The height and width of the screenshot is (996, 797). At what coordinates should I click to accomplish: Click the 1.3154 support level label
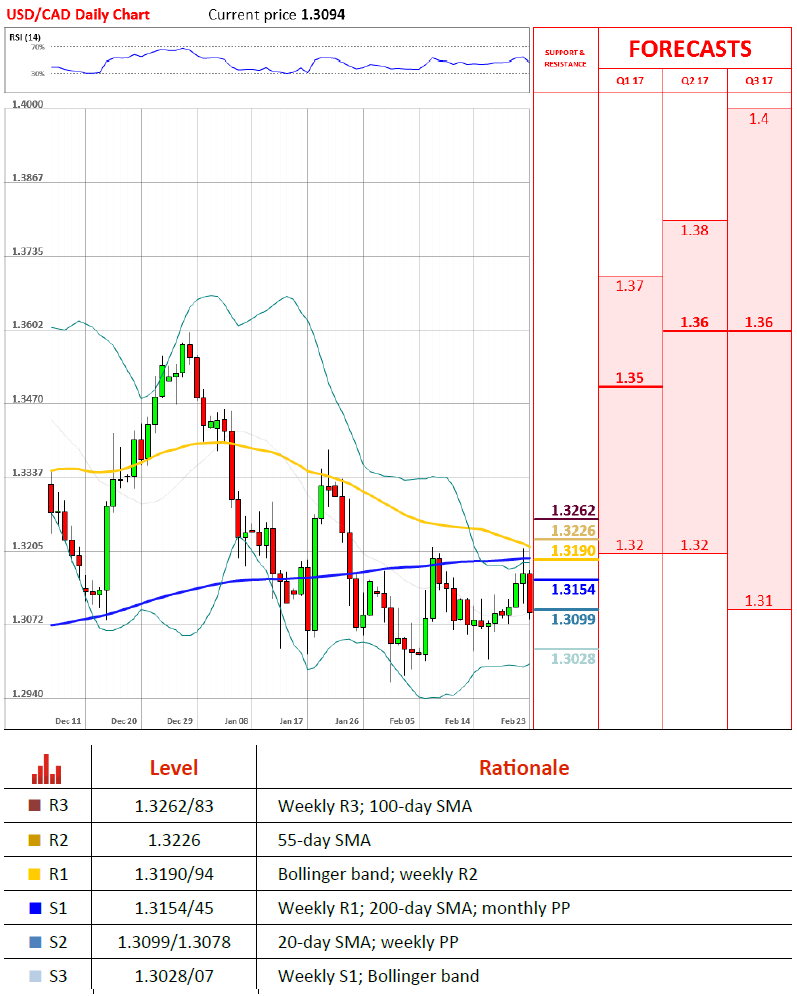[573, 589]
